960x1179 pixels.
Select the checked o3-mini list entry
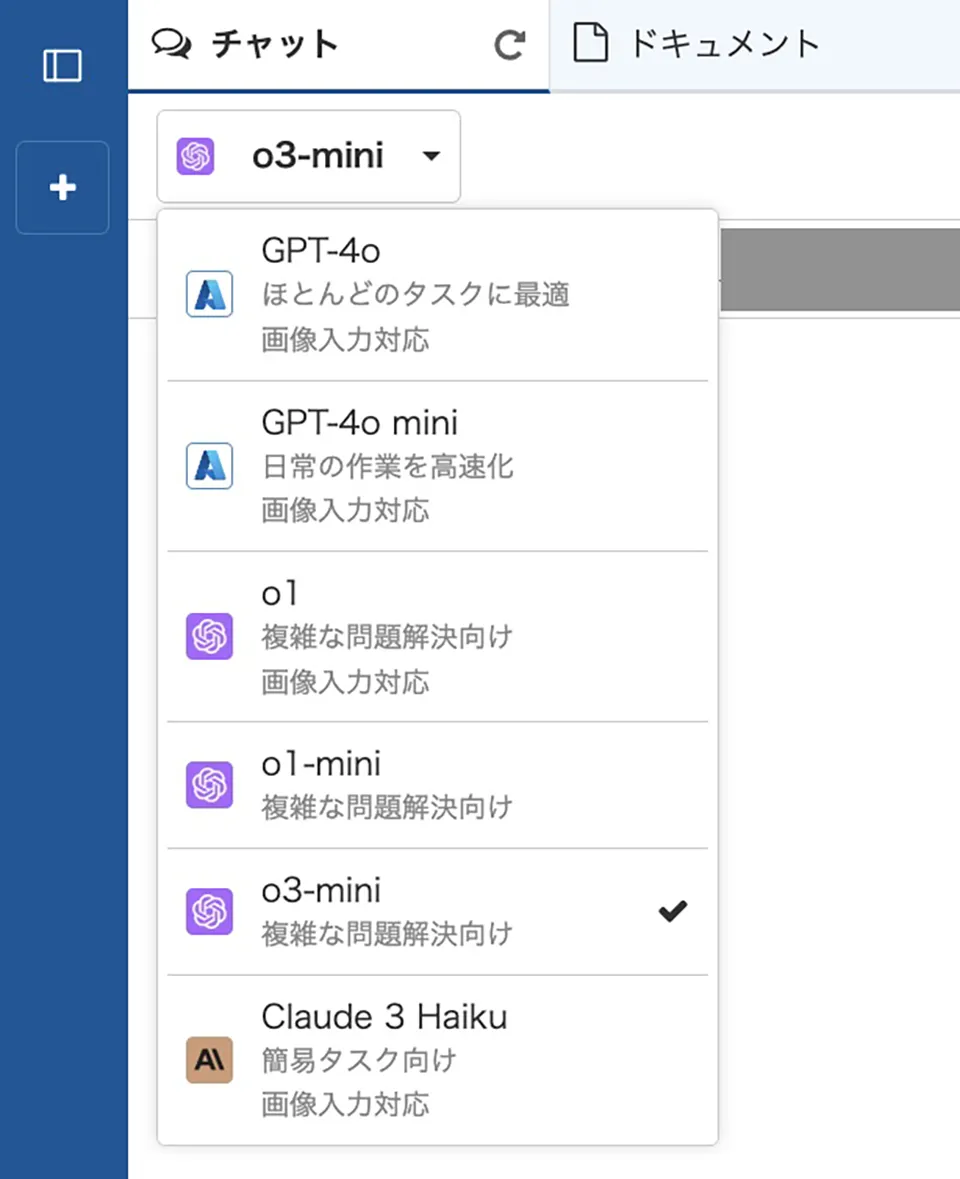(x=438, y=912)
